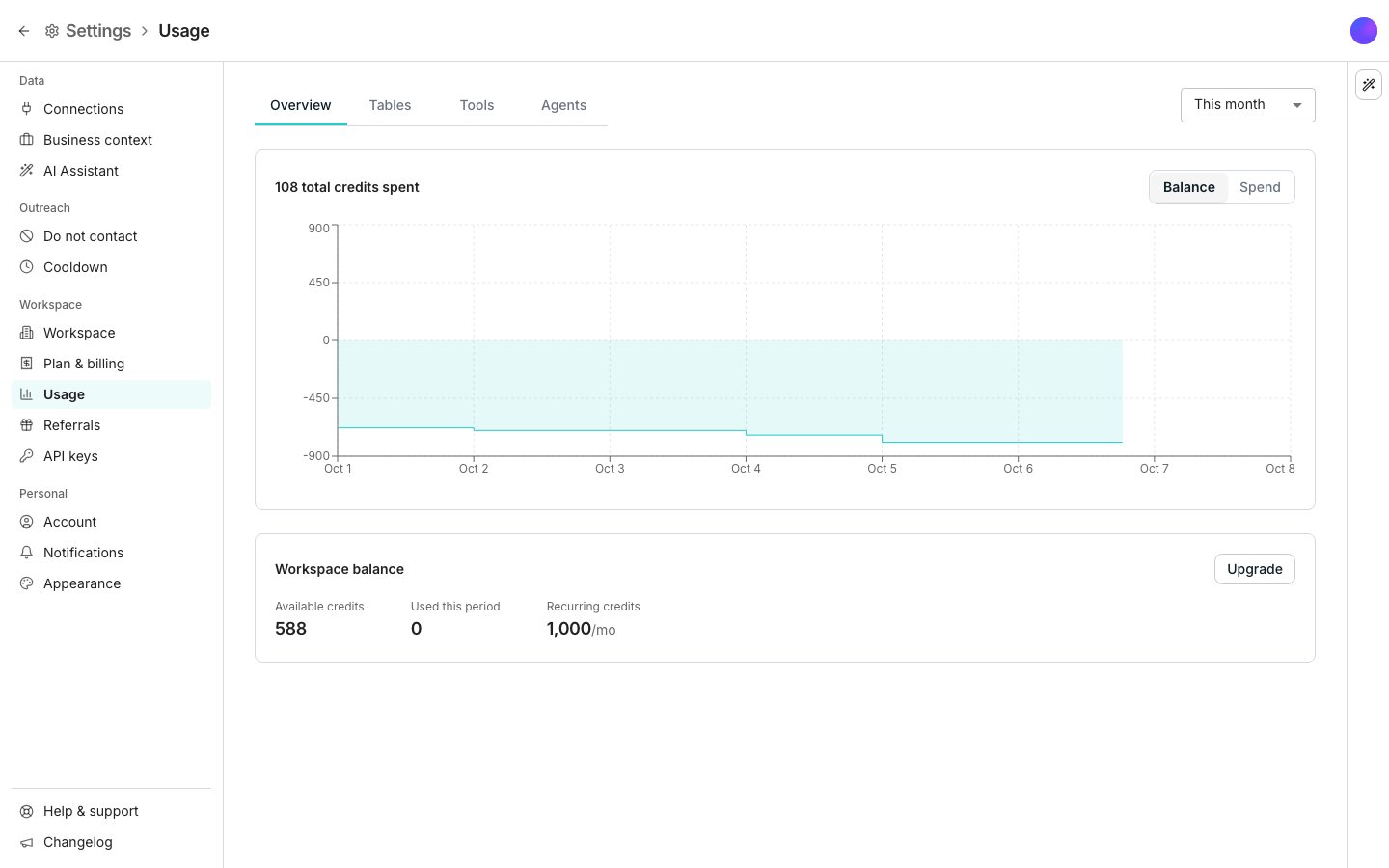This screenshot has height=868, width=1389.
Task: Click the Business context briefcase icon
Action: 27,140
